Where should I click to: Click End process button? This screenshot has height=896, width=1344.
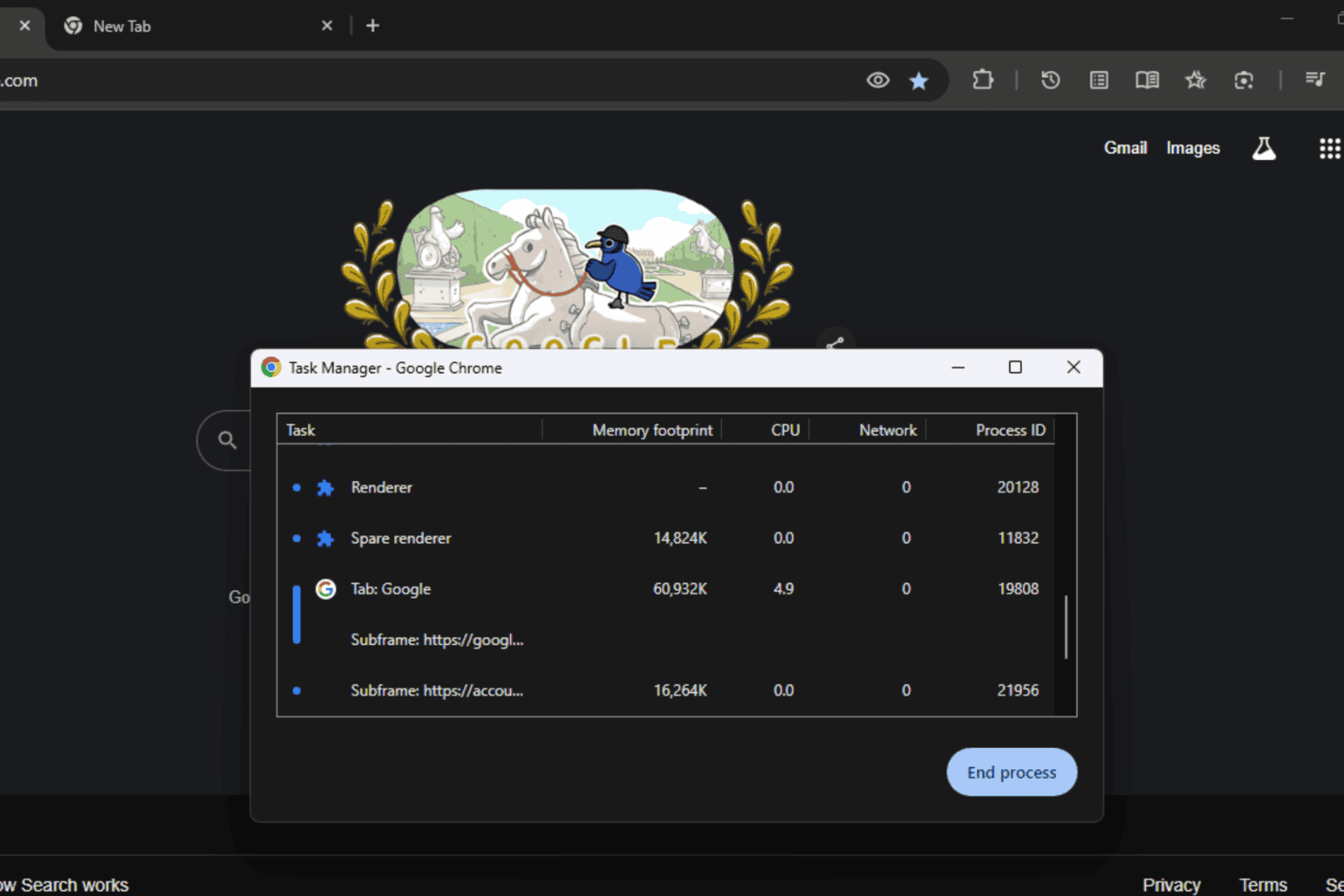point(1011,772)
